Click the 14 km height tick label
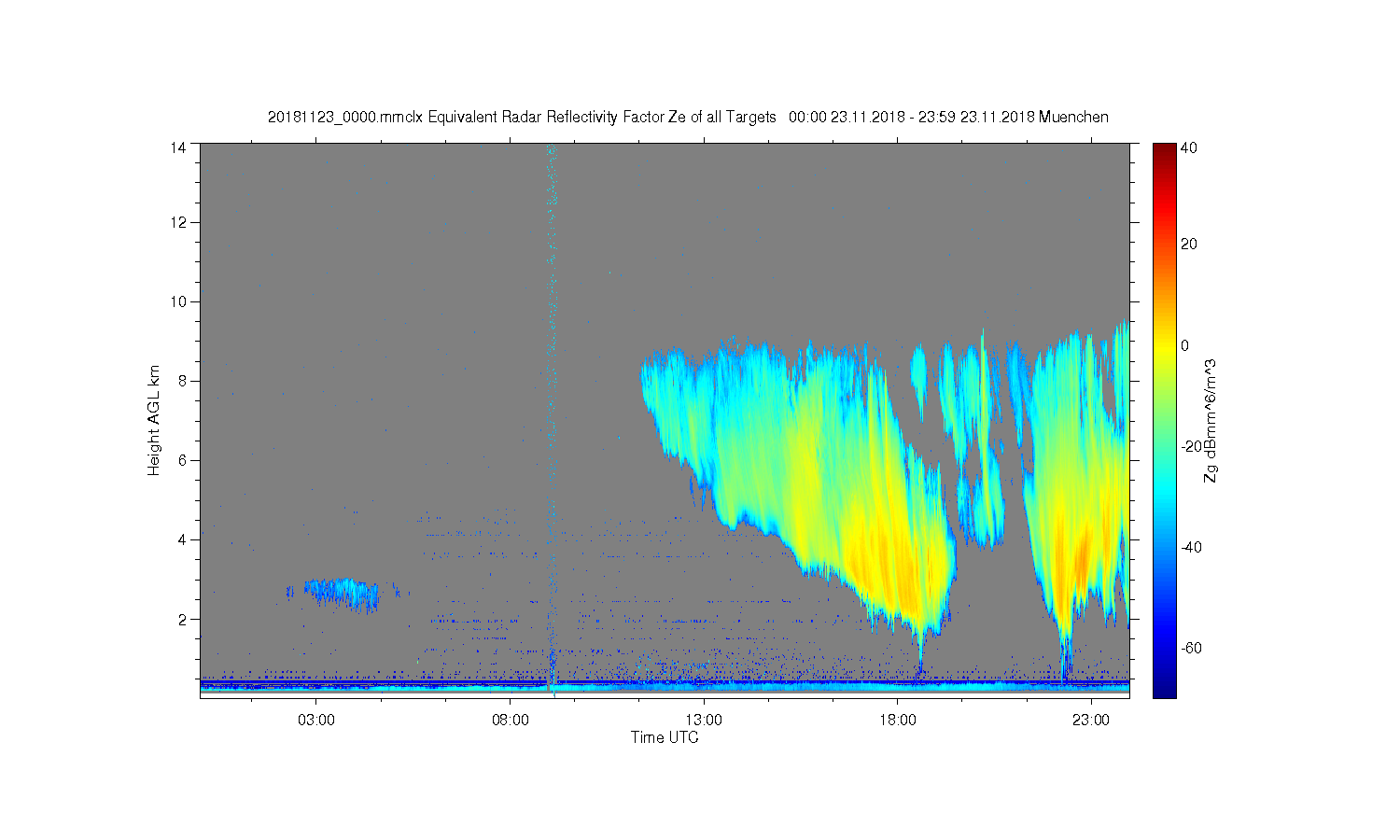The width and height of the screenshot is (1400, 840). [177, 147]
